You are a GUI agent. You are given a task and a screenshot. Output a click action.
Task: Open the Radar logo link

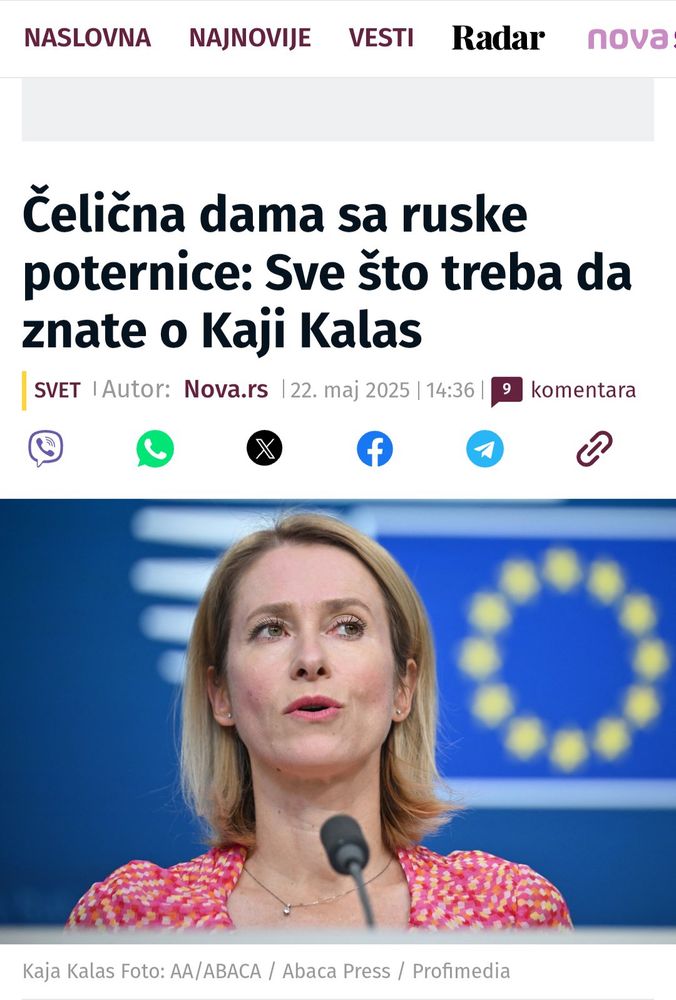point(498,38)
